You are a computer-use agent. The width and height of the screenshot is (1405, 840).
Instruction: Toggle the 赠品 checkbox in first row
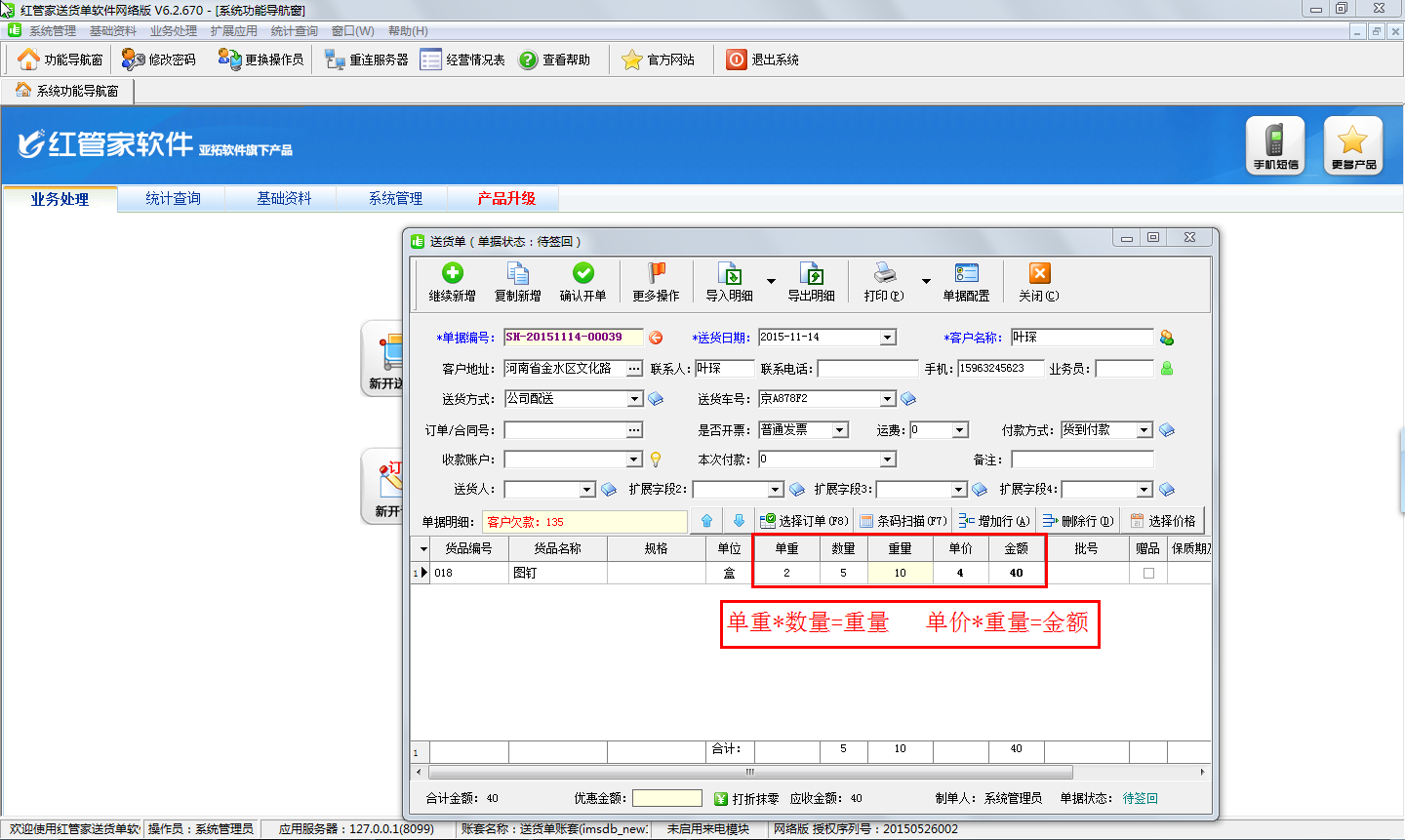point(1148,574)
